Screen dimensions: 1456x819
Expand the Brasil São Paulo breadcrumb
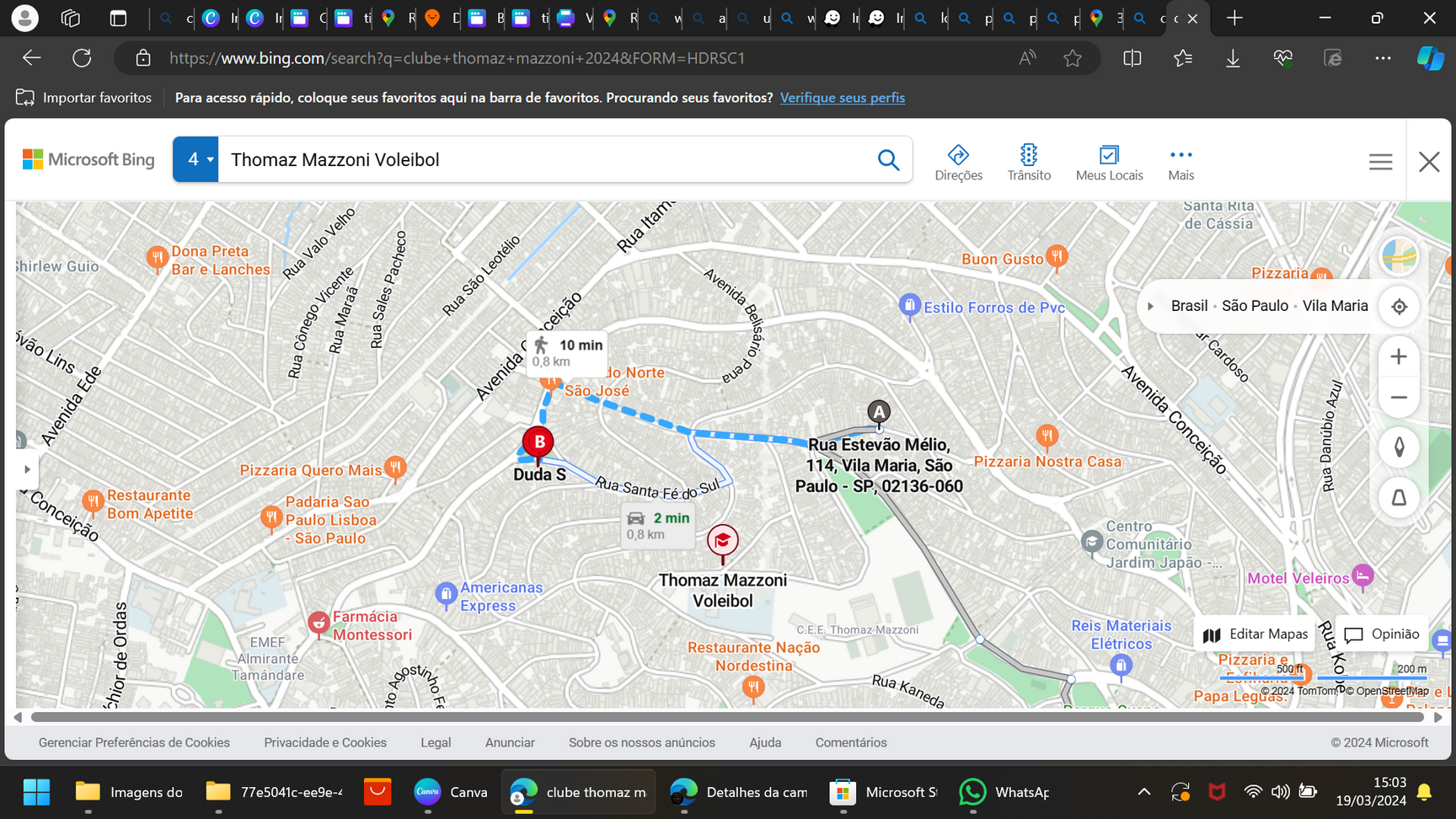[x=1151, y=307]
